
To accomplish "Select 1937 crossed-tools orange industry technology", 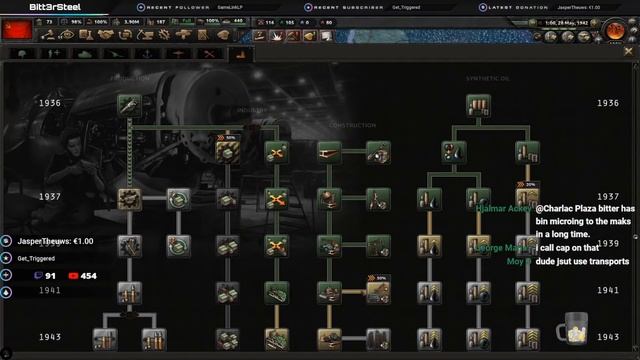I will point(276,199).
